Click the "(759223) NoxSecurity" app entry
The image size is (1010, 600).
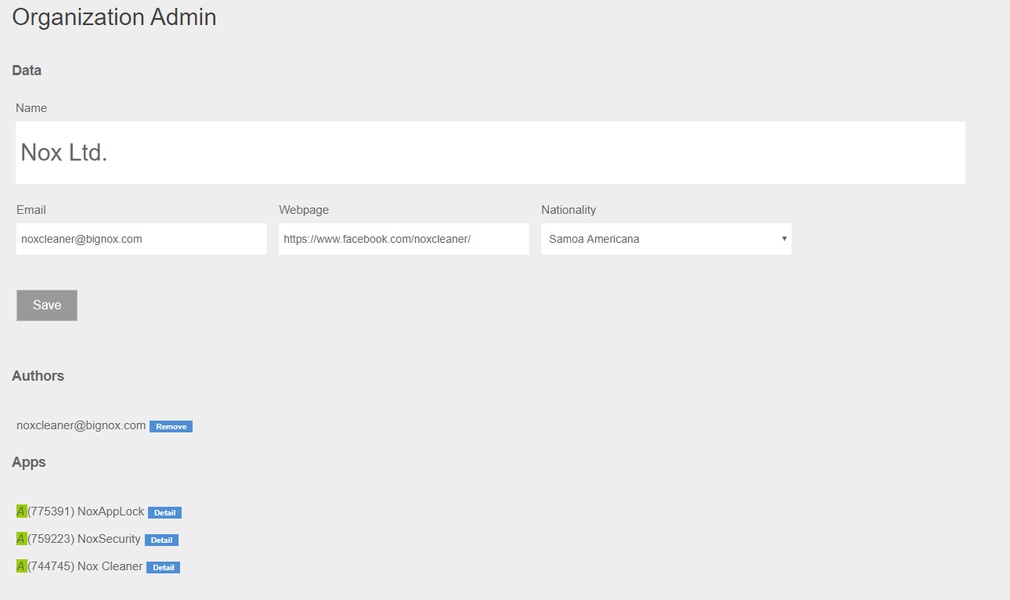click(x=84, y=539)
